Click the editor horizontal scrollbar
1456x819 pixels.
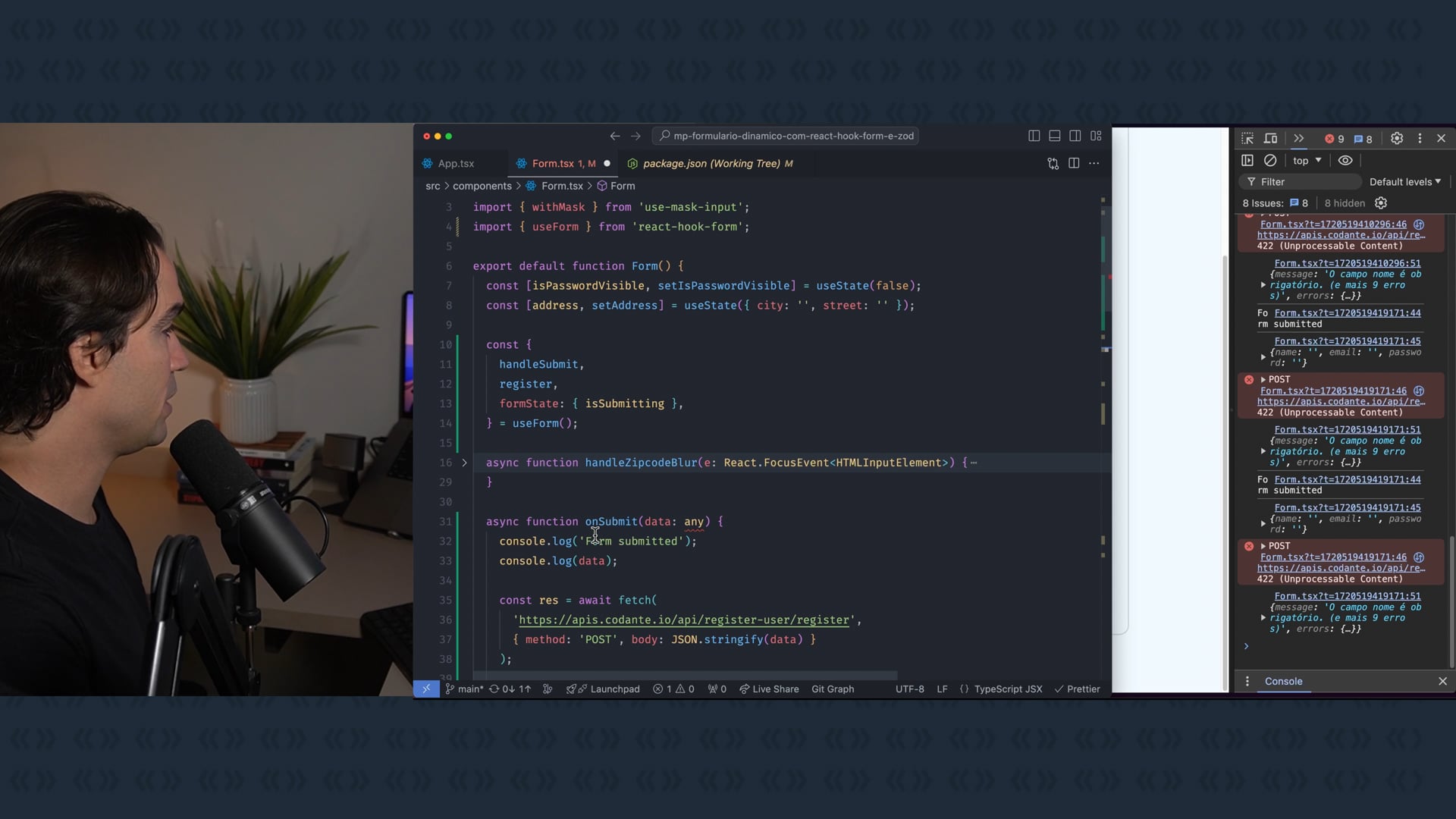click(x=685, y=675)
